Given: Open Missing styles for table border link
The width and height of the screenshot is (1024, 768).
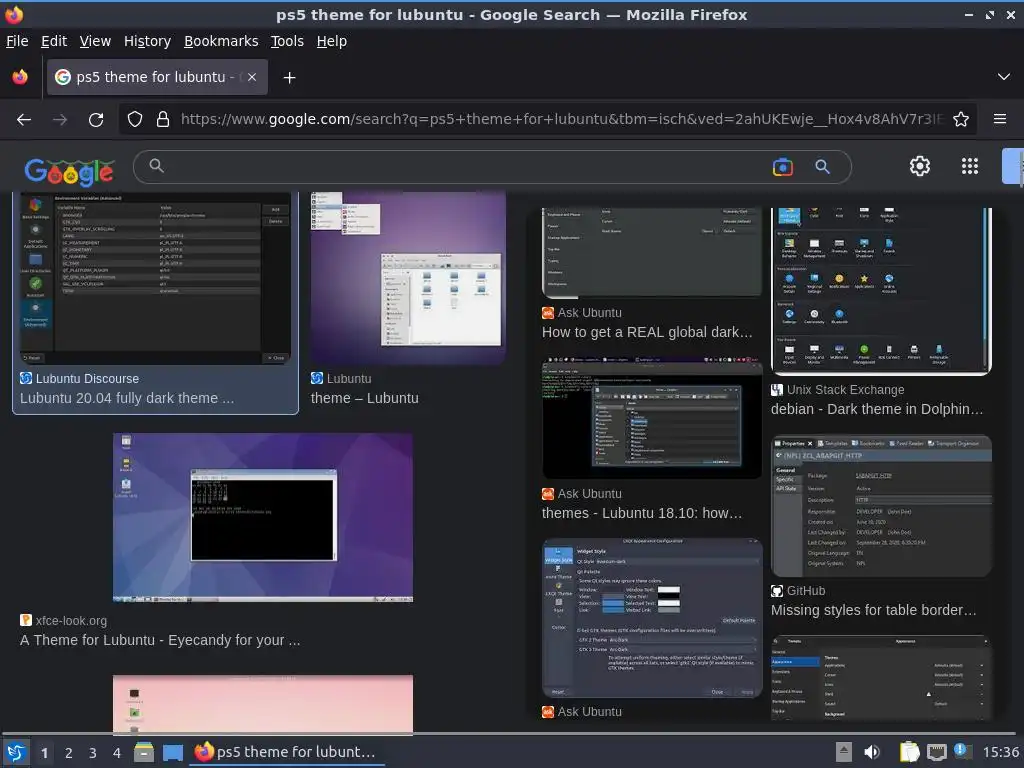Looking at the screenshot, I should tap(874, 611).
